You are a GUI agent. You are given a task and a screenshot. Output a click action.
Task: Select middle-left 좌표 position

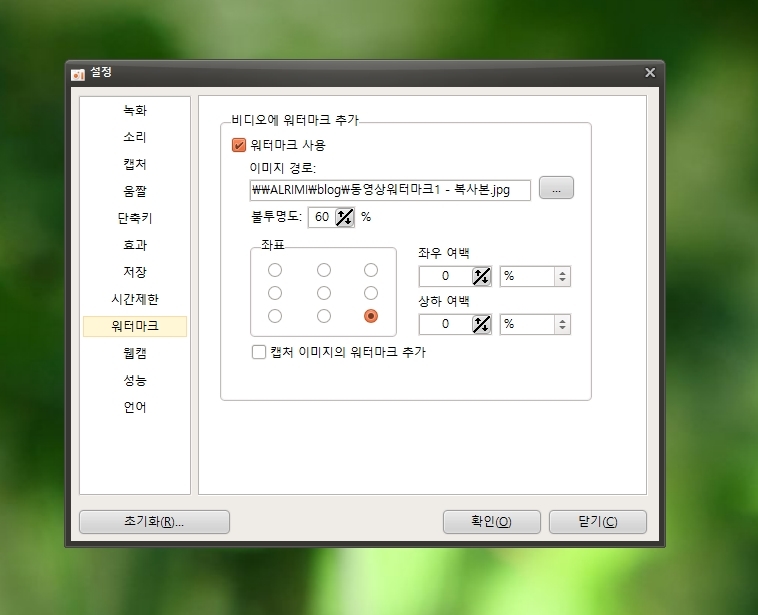[275, 293]
